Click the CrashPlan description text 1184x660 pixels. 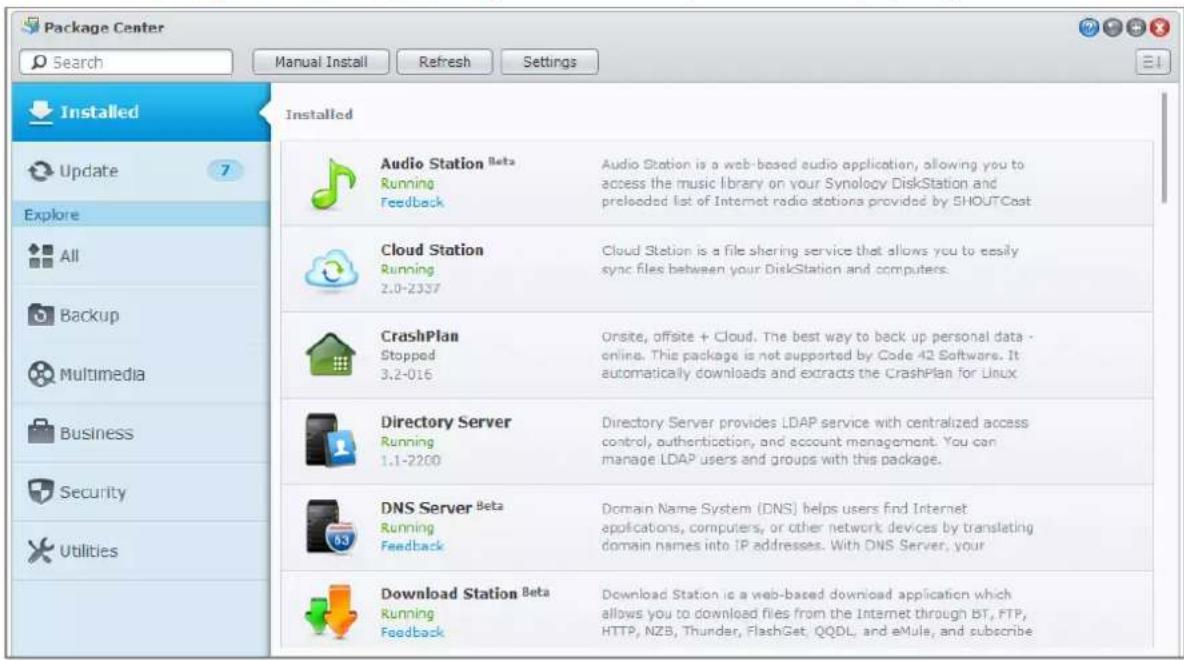click(x=817, y=355)
